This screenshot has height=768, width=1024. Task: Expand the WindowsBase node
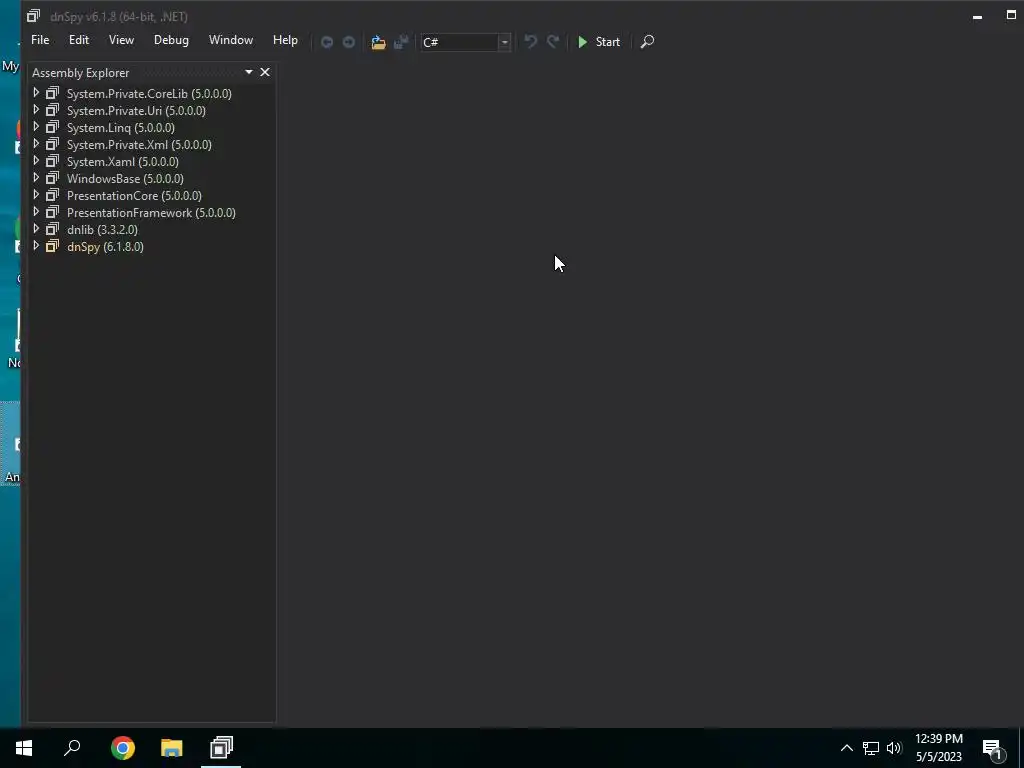36,178
